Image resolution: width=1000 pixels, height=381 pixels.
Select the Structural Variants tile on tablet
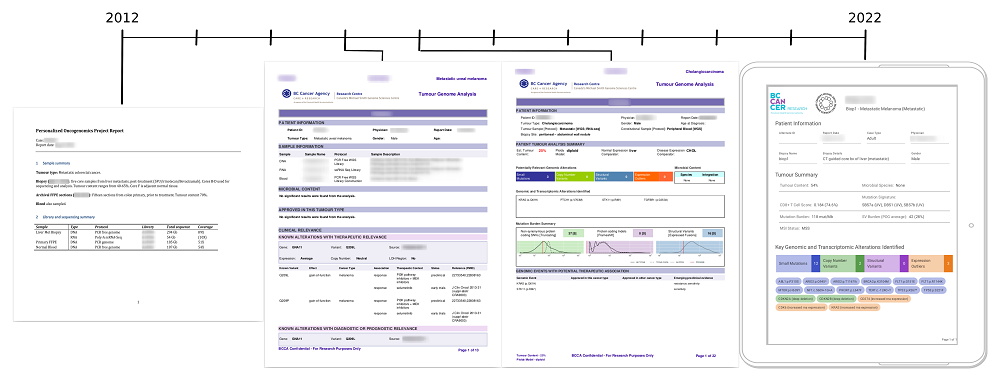click(886, 263)
